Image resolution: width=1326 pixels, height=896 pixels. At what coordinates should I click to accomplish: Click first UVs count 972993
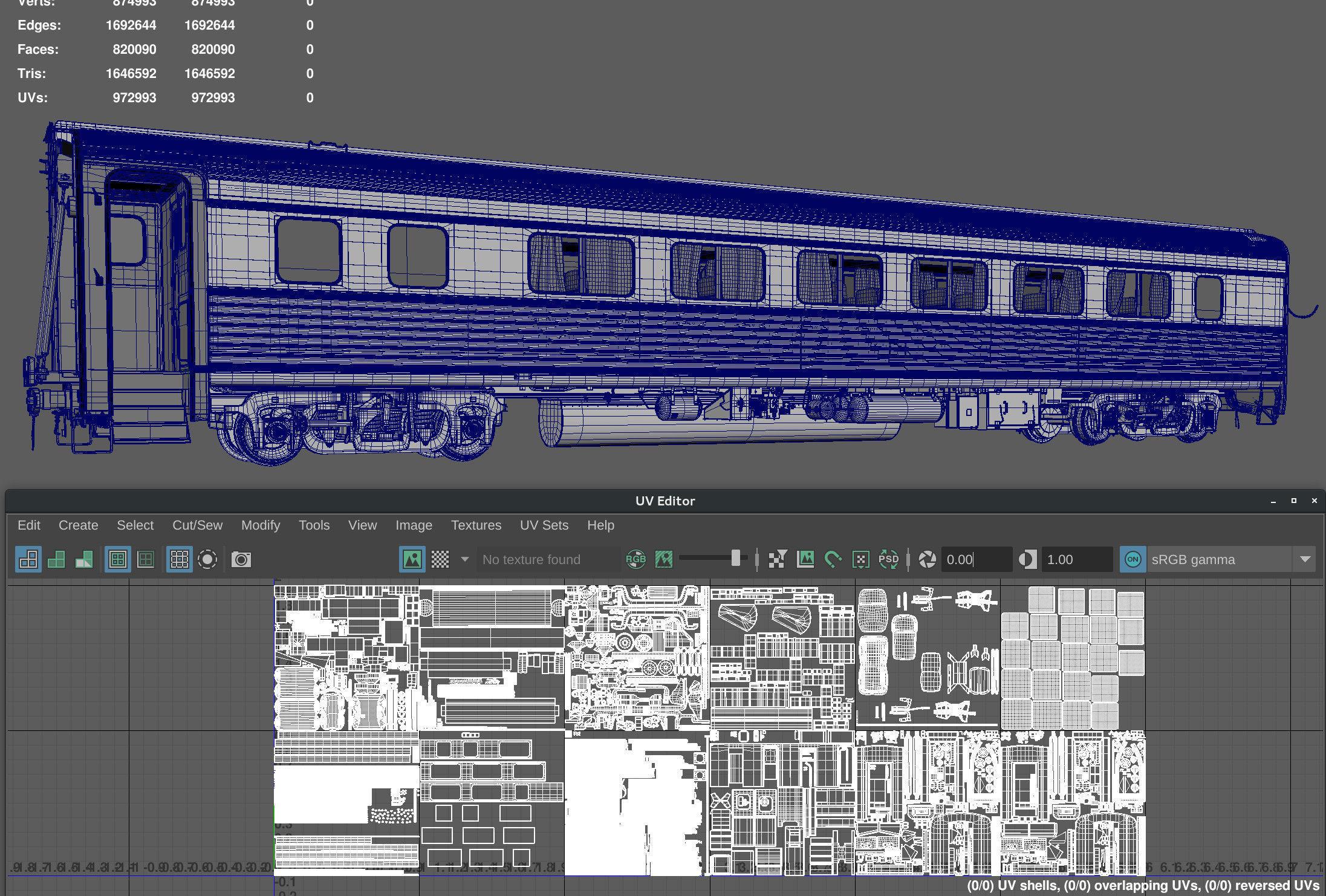134,98
